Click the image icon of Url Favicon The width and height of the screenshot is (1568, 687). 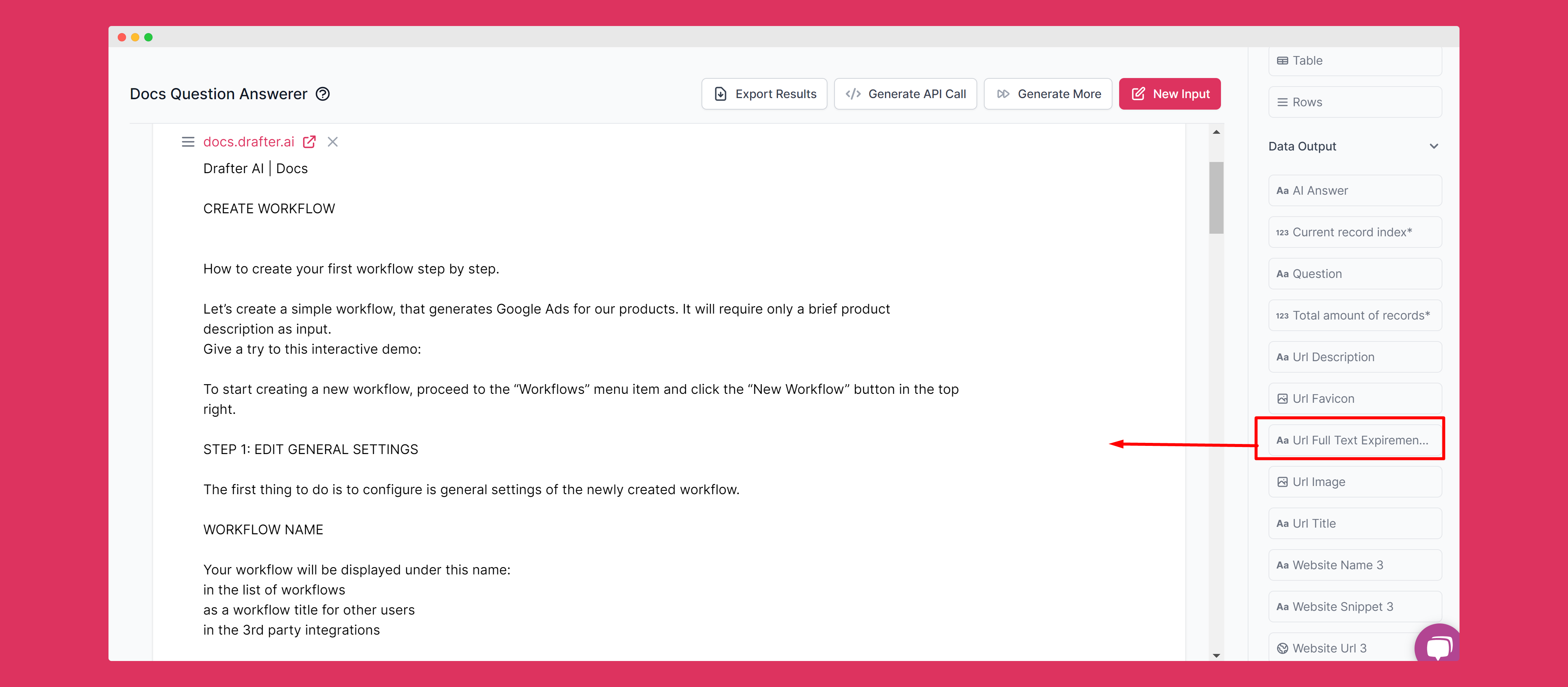tap(1282, 399)
